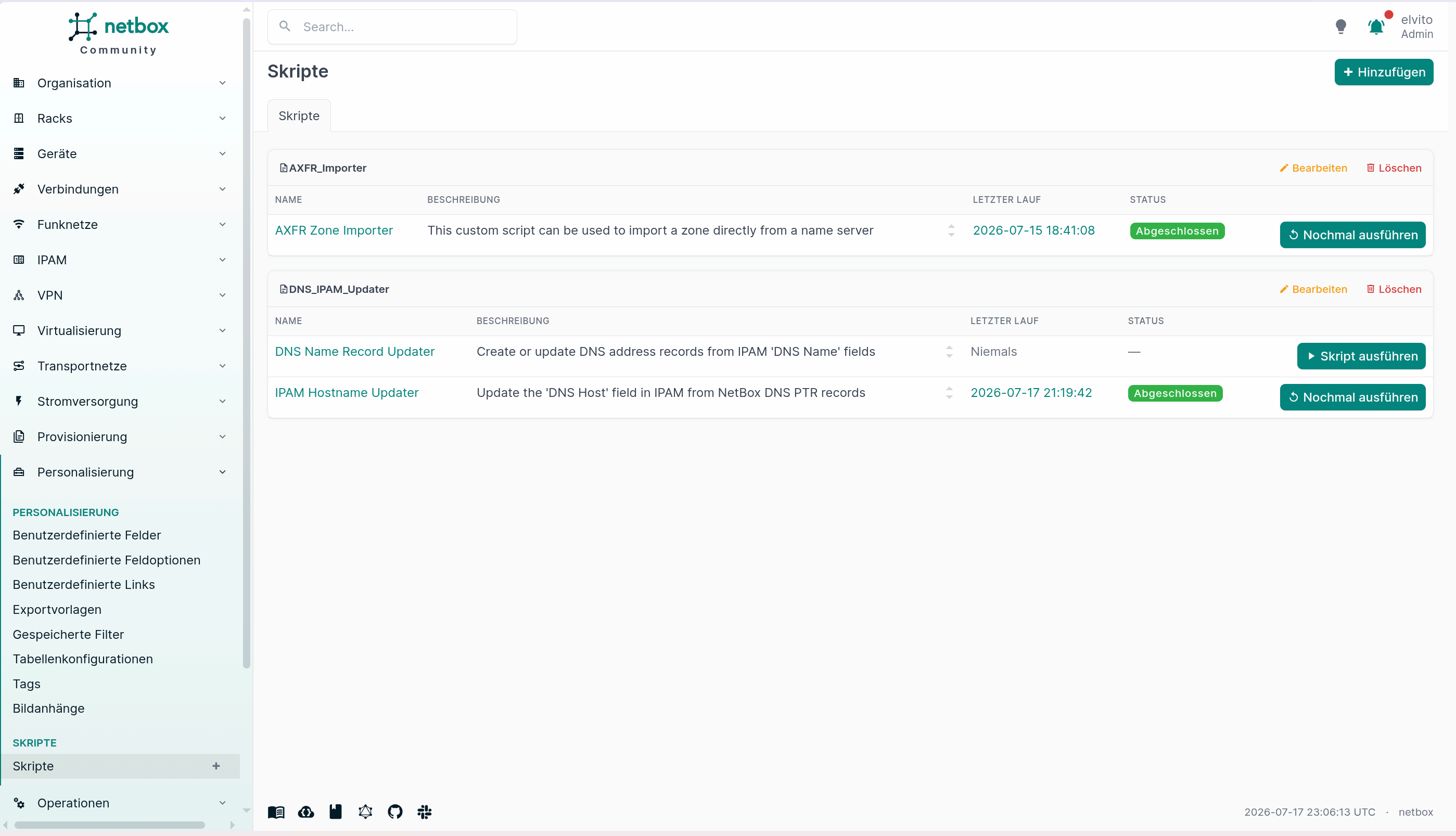Image resolution: width=1456 pixels, height=836 pixels.
Task: Open Benutzerdefinierte Feldoptionen in sidebar
Action: 107,560
